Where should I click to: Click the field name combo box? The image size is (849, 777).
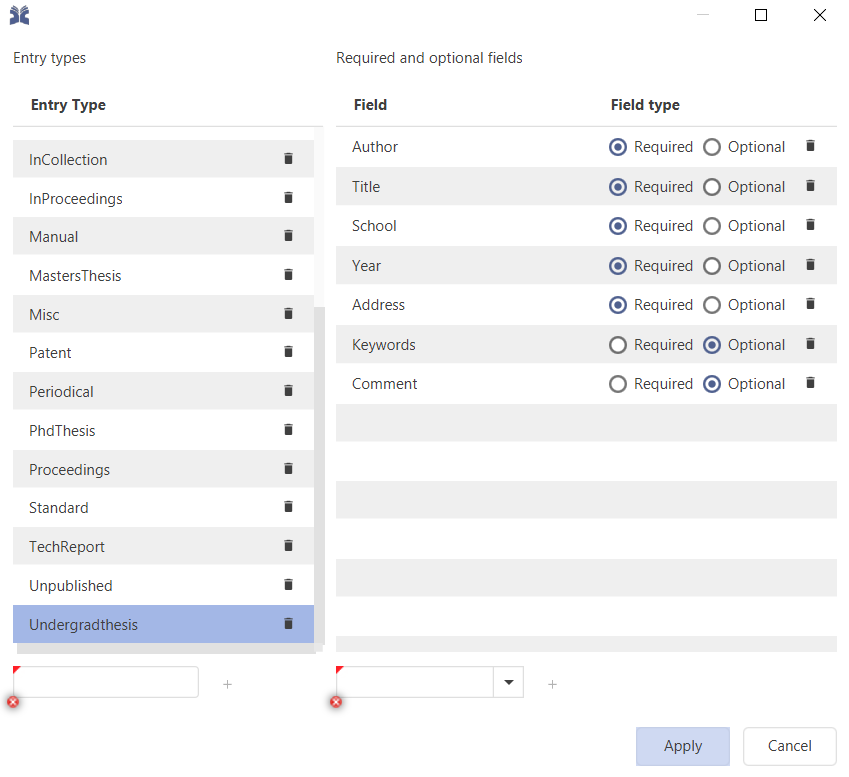415,682
